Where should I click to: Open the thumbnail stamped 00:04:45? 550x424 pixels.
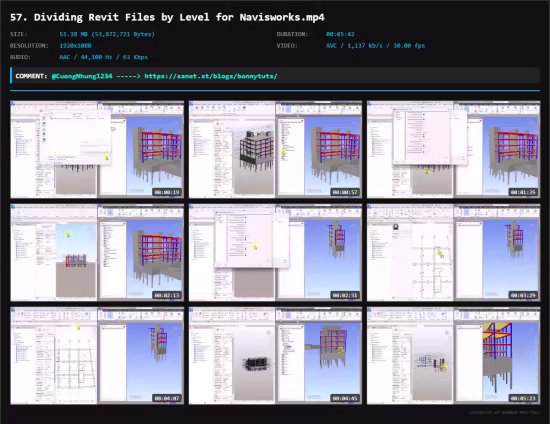point(275,356)
